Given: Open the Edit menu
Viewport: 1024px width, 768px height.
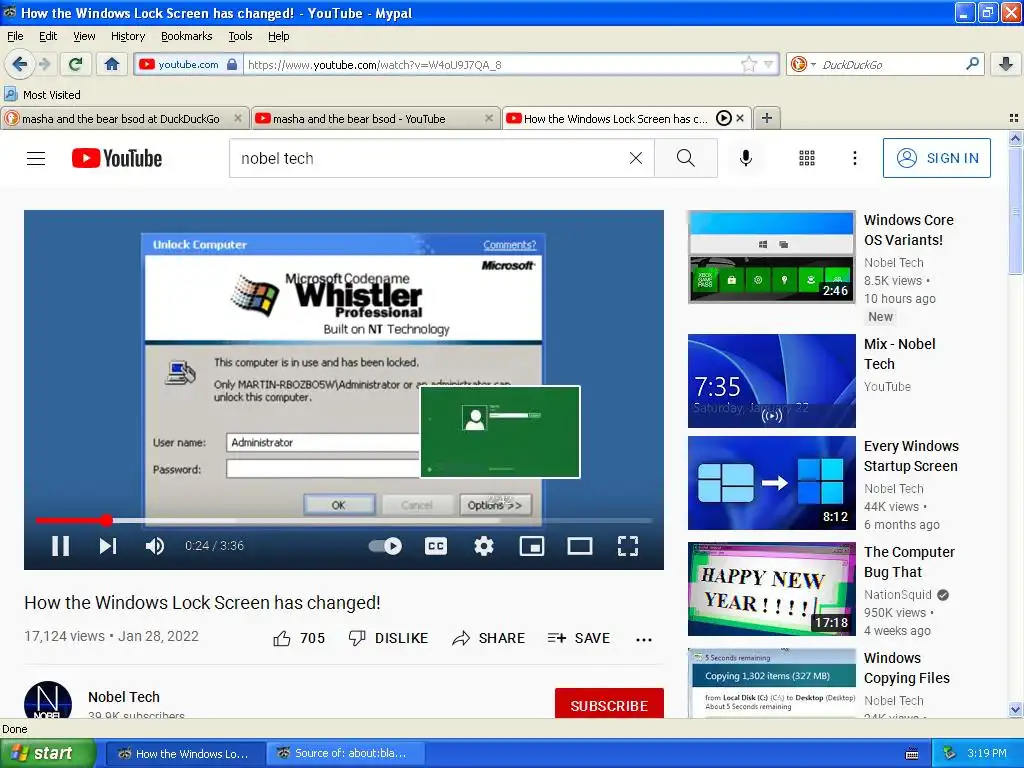Looking at the screenshot, I should coord(48,36).
